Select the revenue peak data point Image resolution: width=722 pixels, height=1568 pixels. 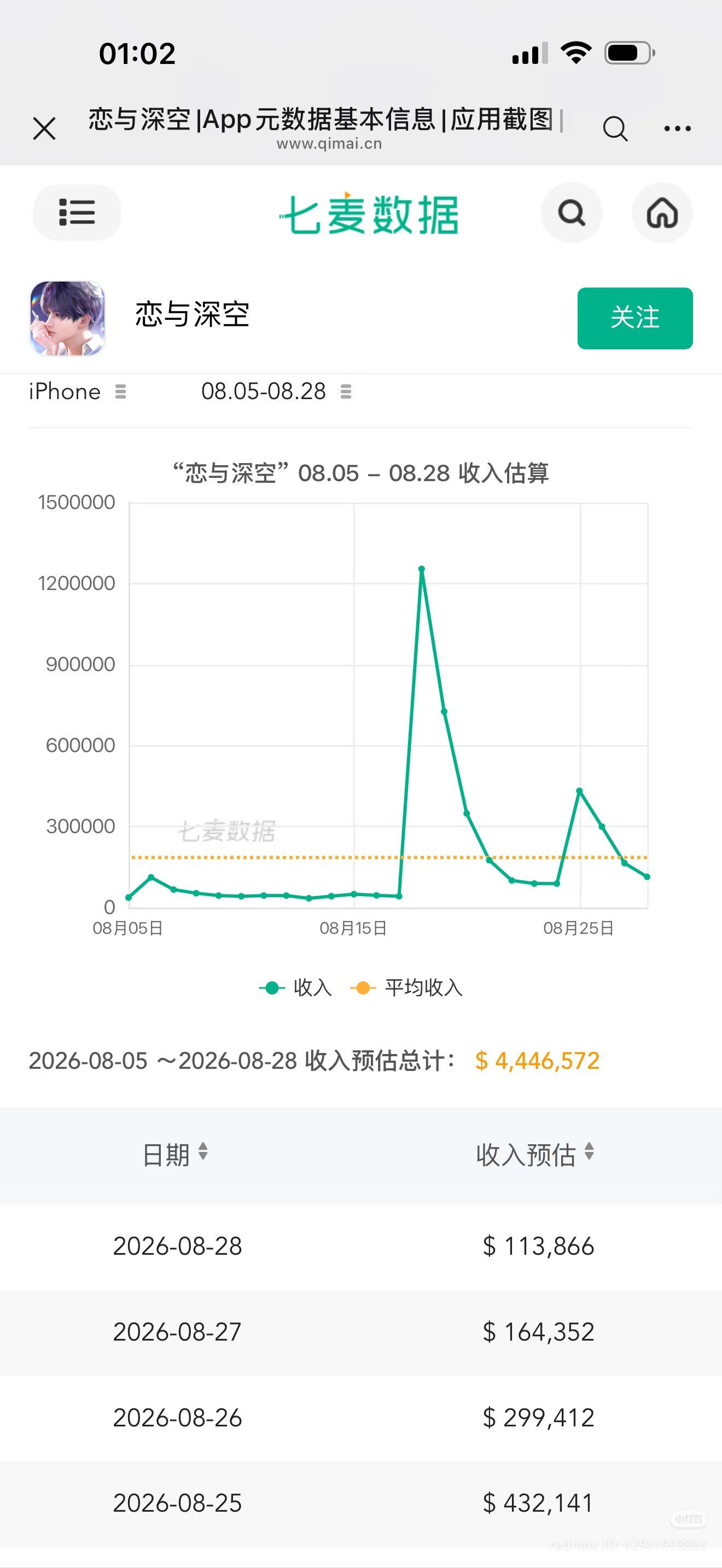(x=421, y=569)
